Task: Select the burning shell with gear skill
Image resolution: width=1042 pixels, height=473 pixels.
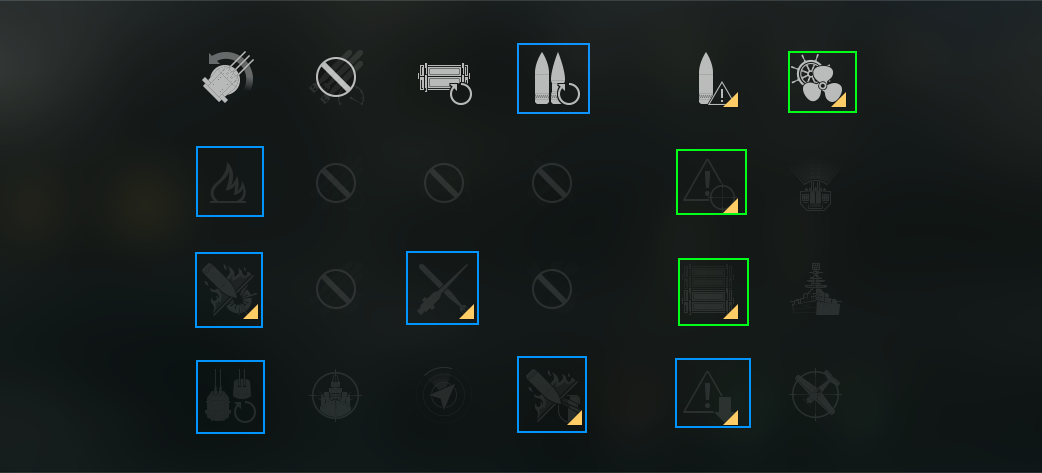Action: click(229, 290)
